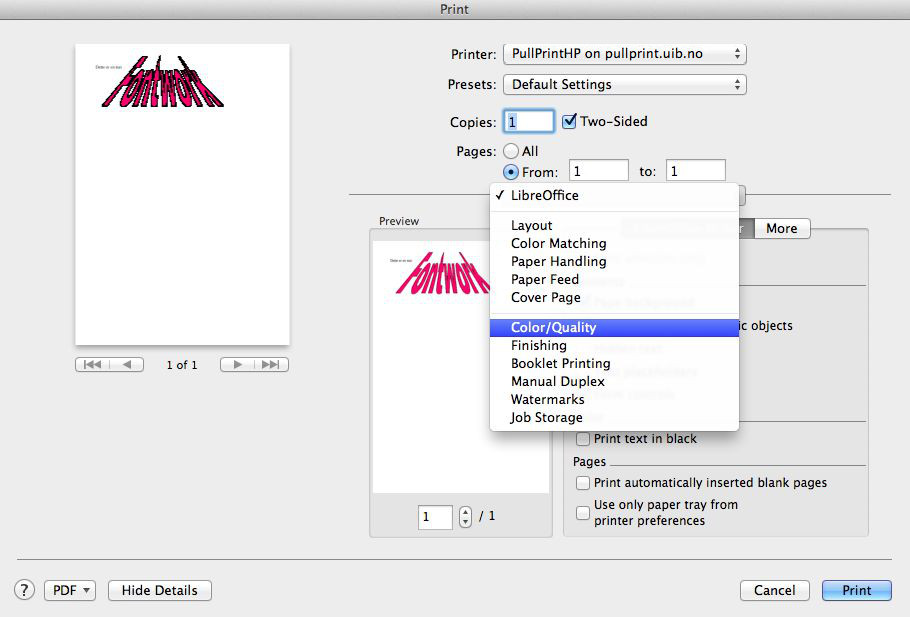Screen dimensions: 910x617
Task: Click the Hide Details button
Action: pos(159,590)
